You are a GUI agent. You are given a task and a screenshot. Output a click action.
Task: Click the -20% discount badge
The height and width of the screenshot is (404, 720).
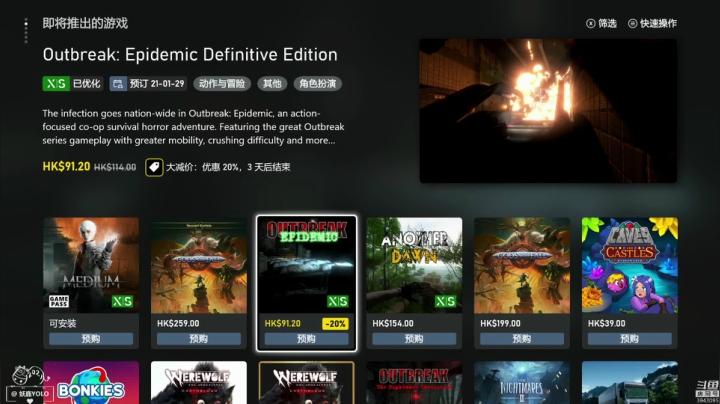point(335,324)
